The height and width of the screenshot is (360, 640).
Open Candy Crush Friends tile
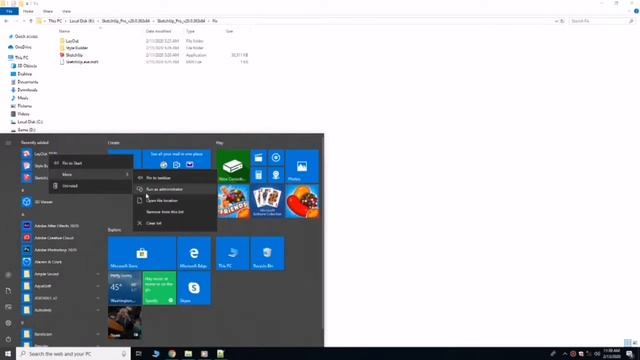[x=233, y=201]
